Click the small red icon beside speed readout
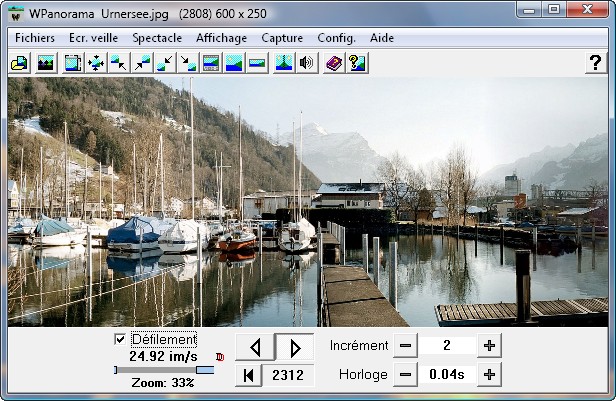Viewport: 616px width, 401px height. pos(219,356)
